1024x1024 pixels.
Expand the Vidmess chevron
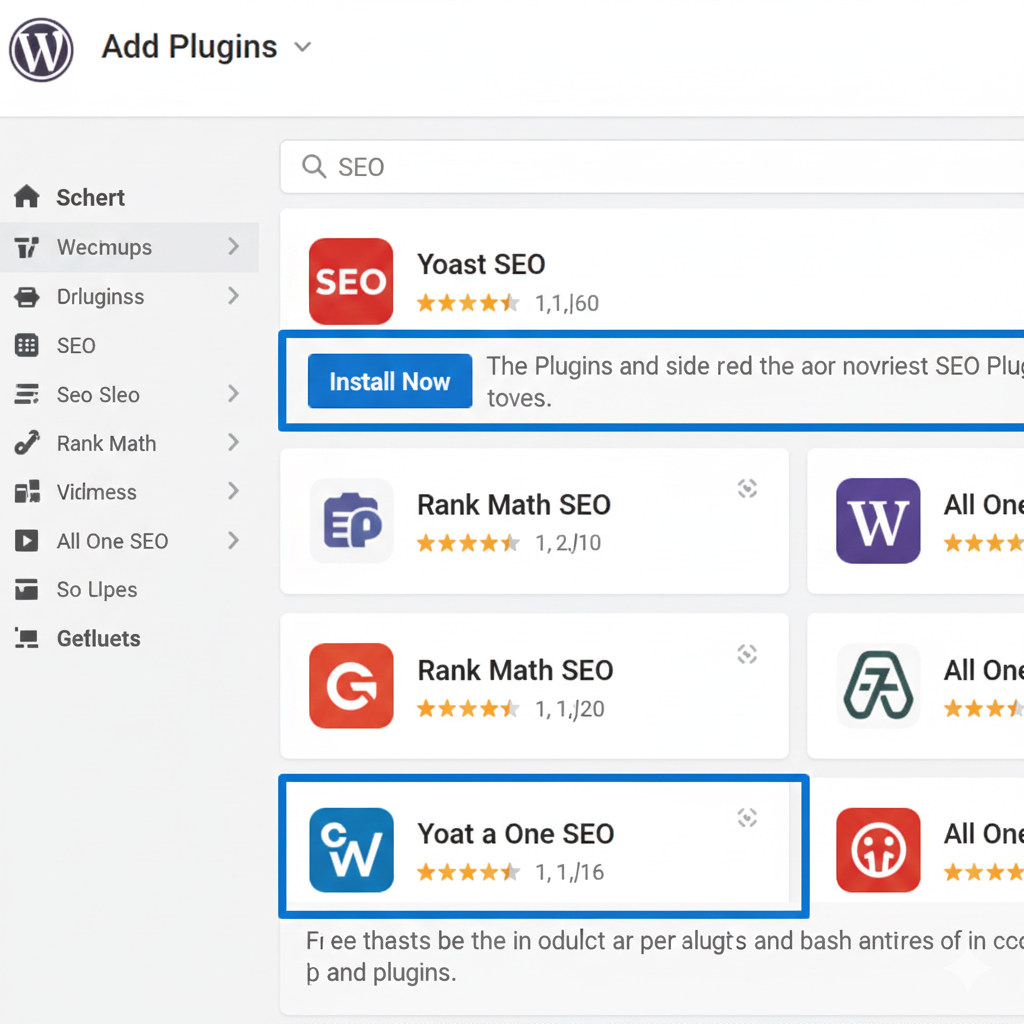tap(233, 491)
